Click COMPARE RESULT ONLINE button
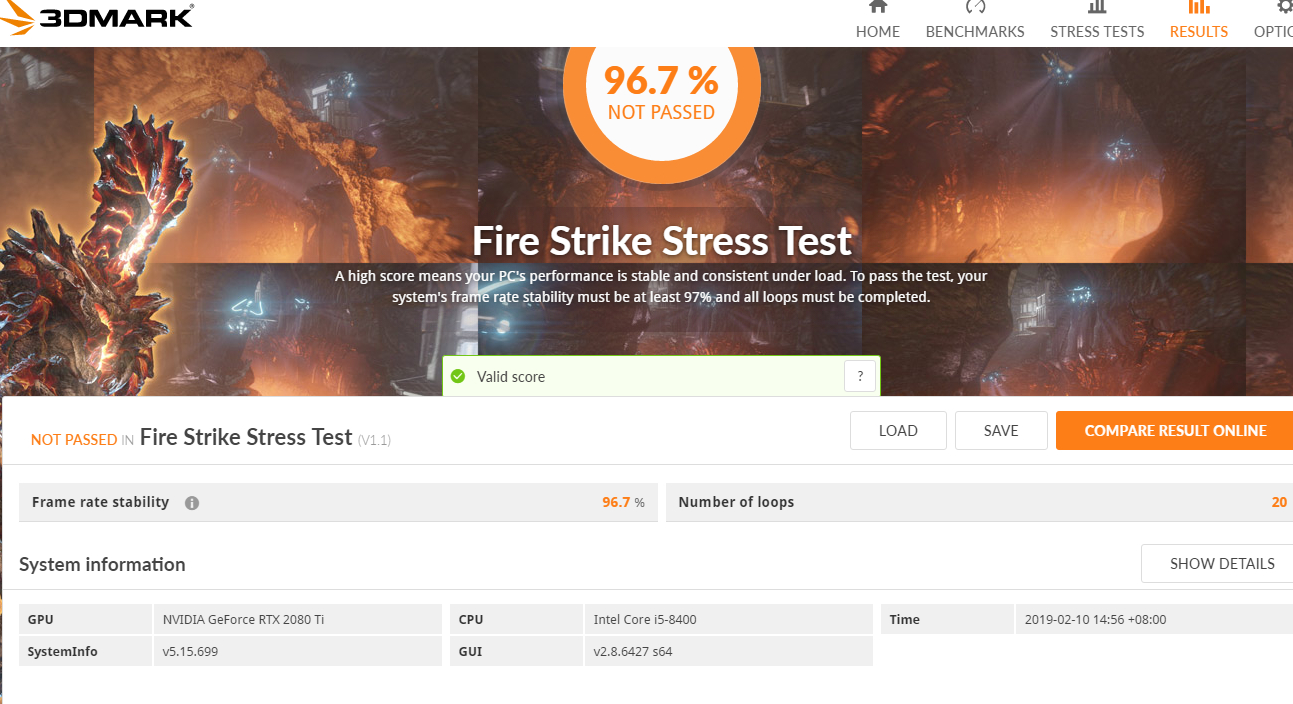Image resolution: width=1293 pixels, height=704 pixels. point(1174,431)
